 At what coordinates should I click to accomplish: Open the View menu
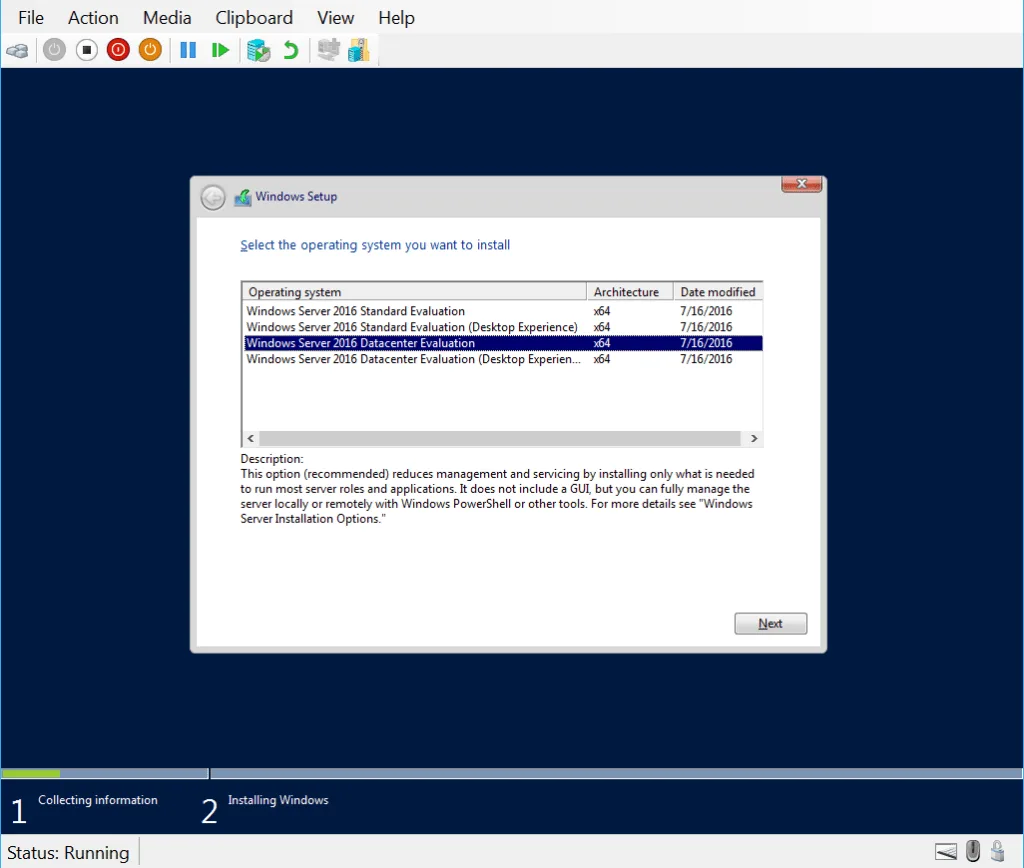tap(336, 18)
